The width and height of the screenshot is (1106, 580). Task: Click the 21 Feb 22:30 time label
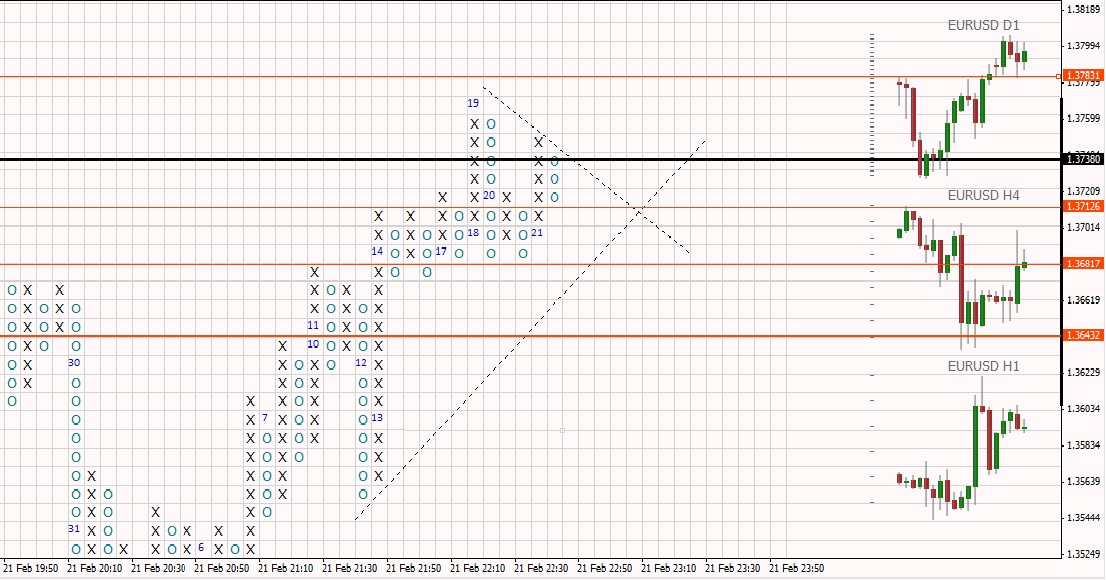(541, 568)
